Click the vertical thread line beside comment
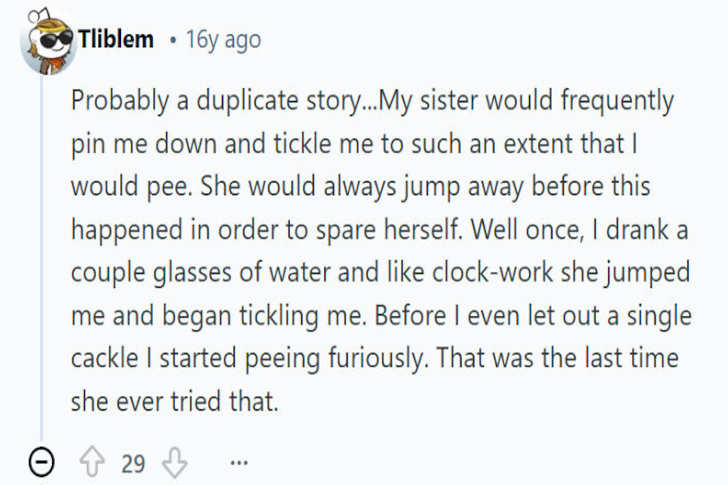Screen dimensions: 728x485 (x=41, y=250)
